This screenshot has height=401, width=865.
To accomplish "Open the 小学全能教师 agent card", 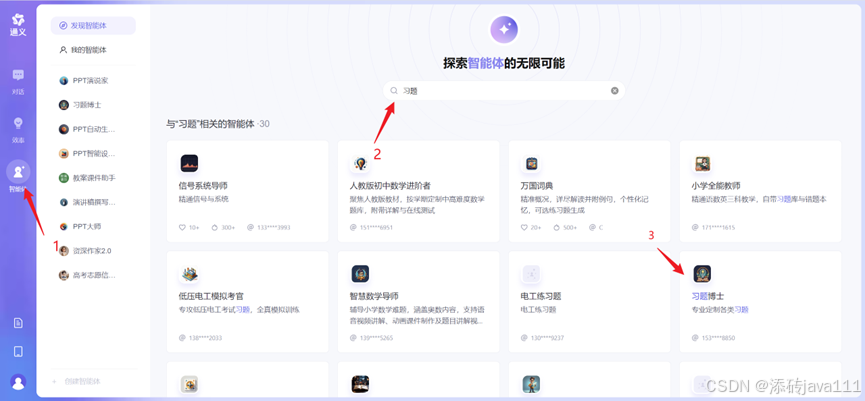I will click(x=760, y=191).
